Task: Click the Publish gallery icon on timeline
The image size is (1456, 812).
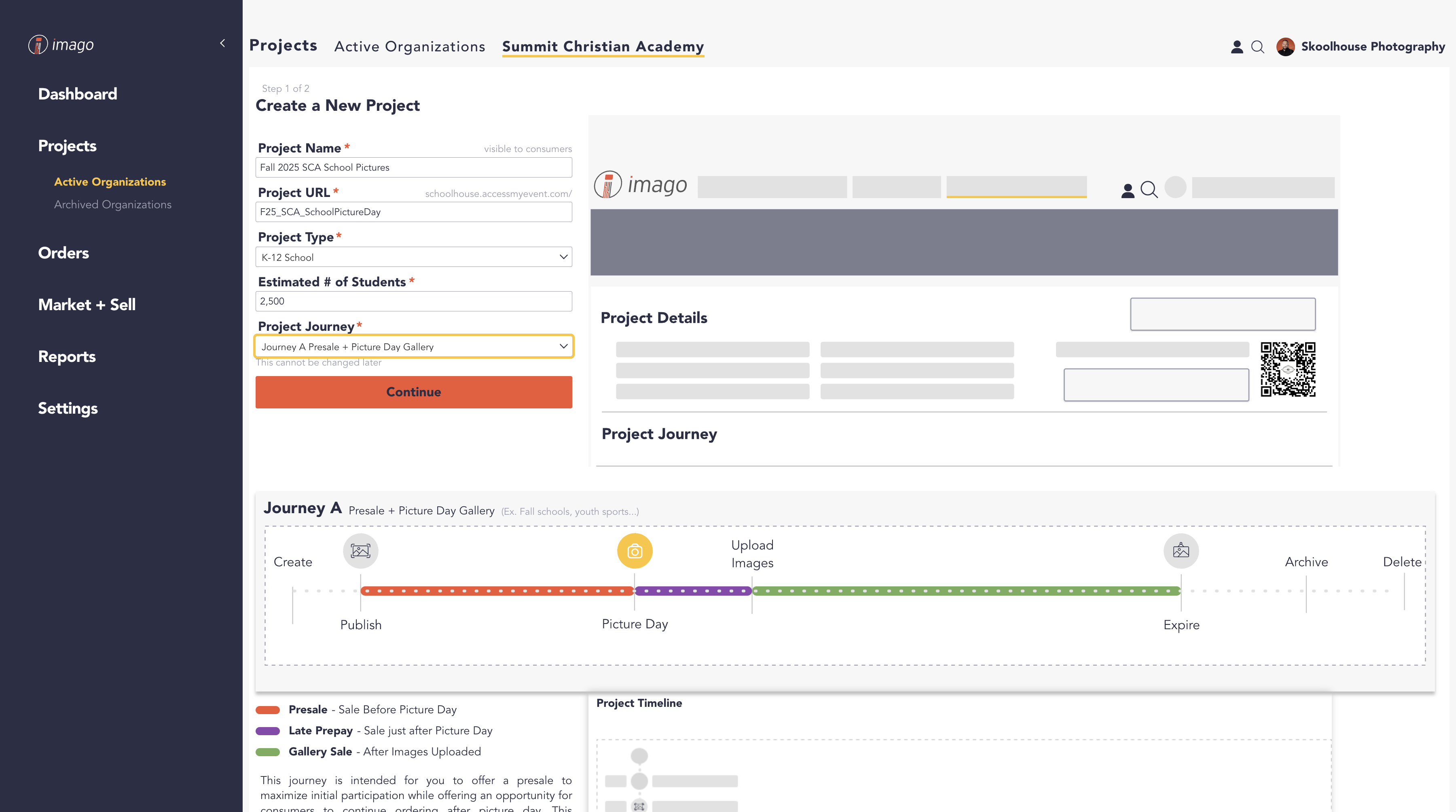Action: [x=361, y=551]
